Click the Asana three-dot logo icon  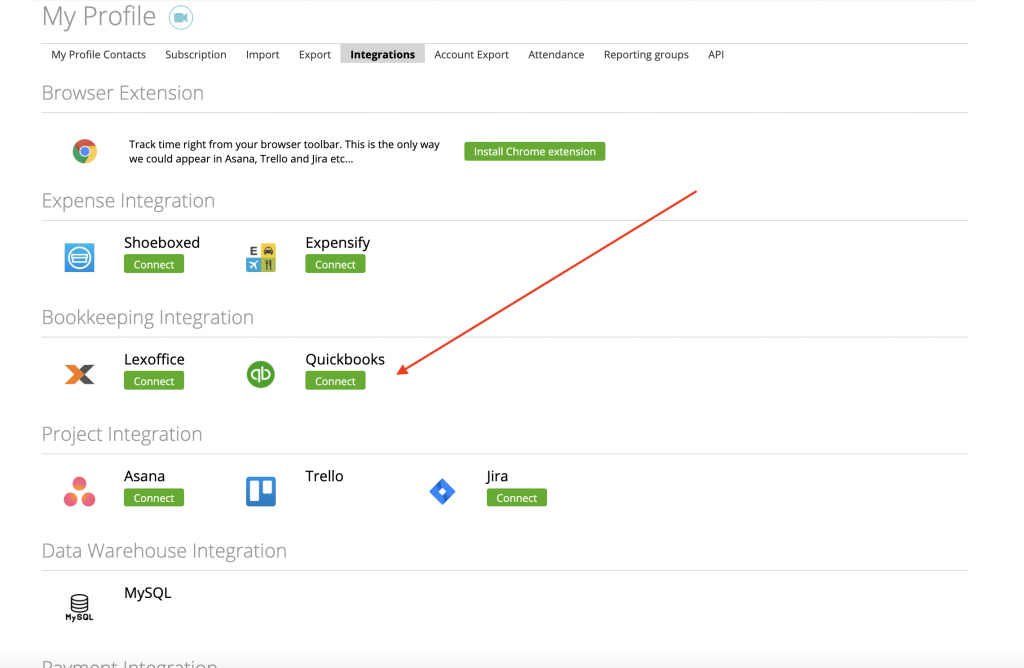point(80,491)
